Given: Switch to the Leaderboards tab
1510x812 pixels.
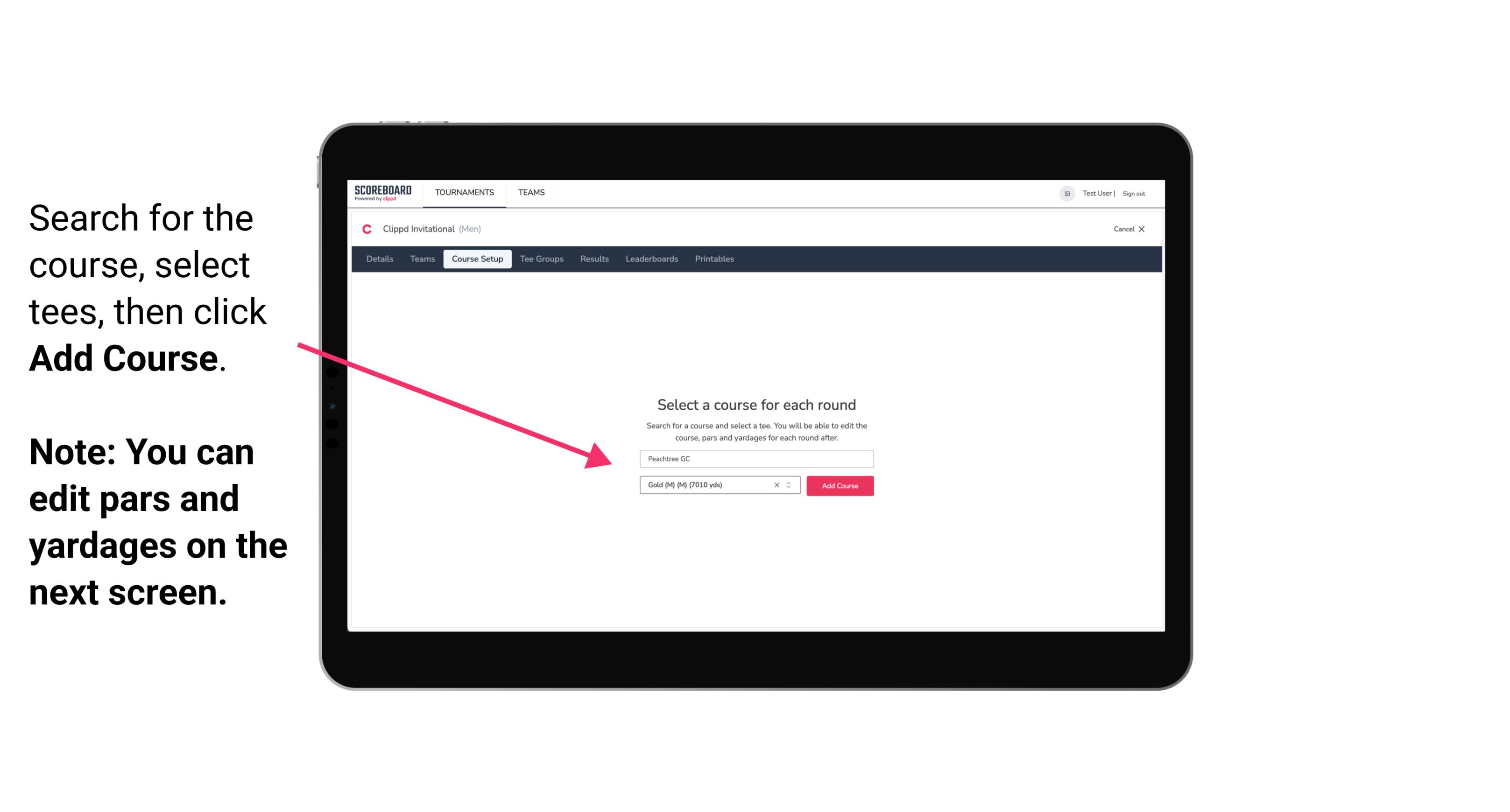Looking at the screenshot, I should tap(652, 259).
